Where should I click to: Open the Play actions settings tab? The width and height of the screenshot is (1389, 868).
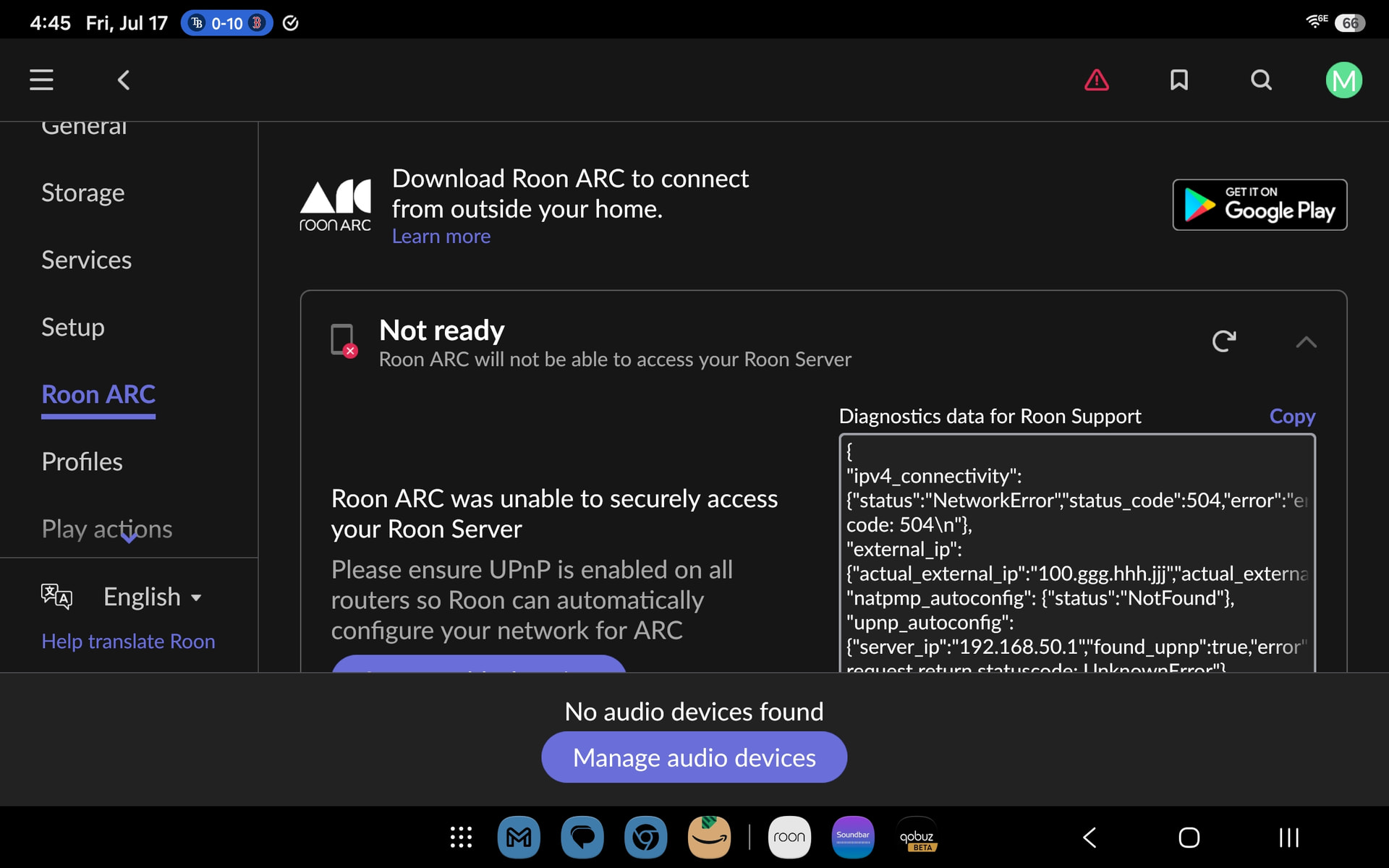point(107,529)
